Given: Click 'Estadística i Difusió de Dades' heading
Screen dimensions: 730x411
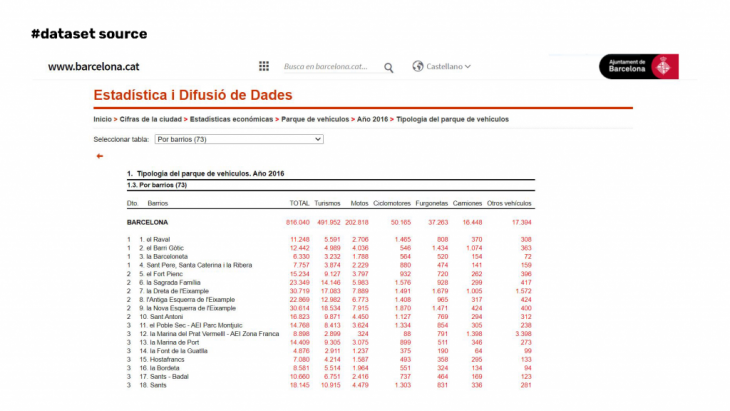Looking at the screenshot, I should click(193, 95).
